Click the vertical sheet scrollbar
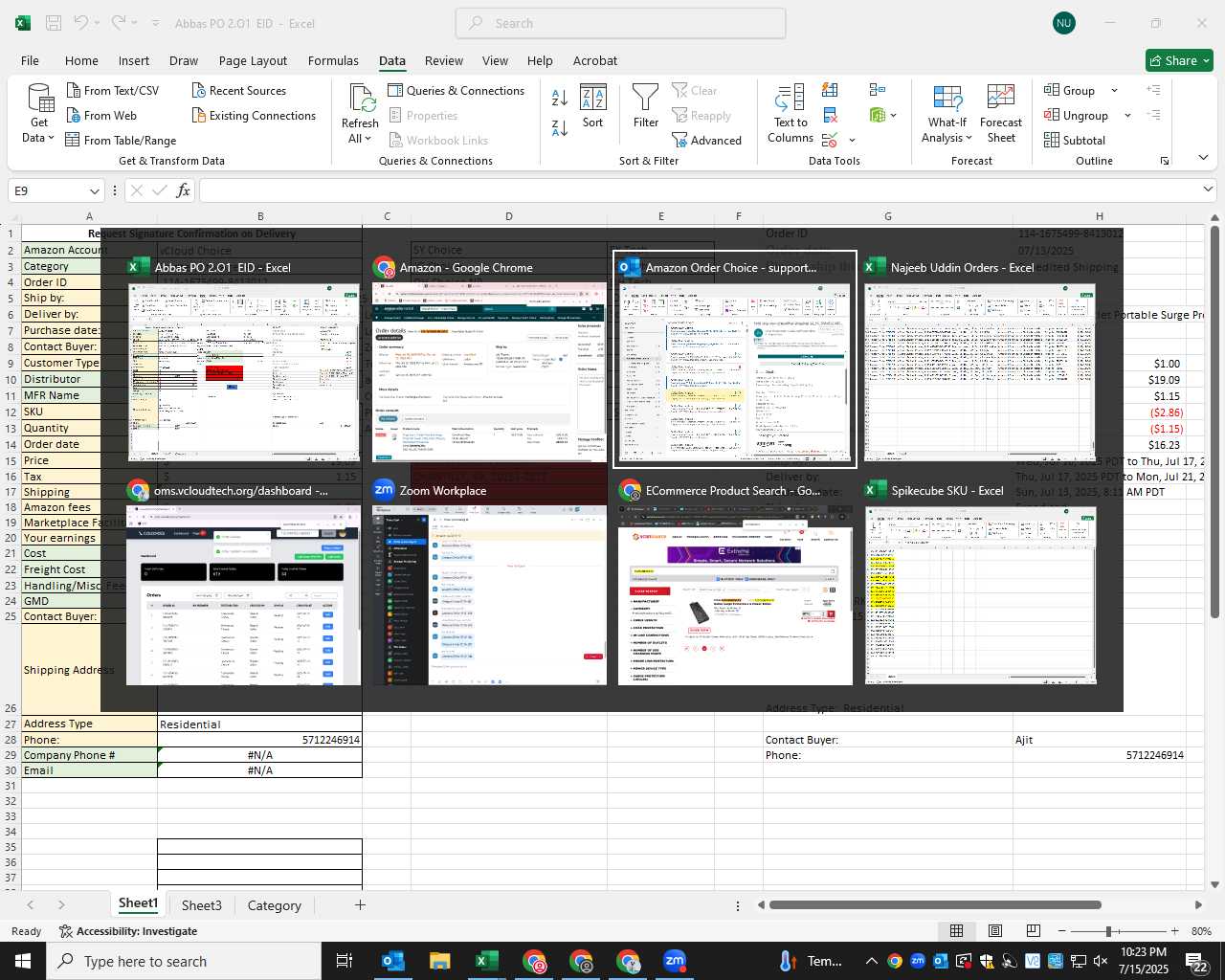Viewport: 1225px width, 980px height. [x=1214, y=421]
